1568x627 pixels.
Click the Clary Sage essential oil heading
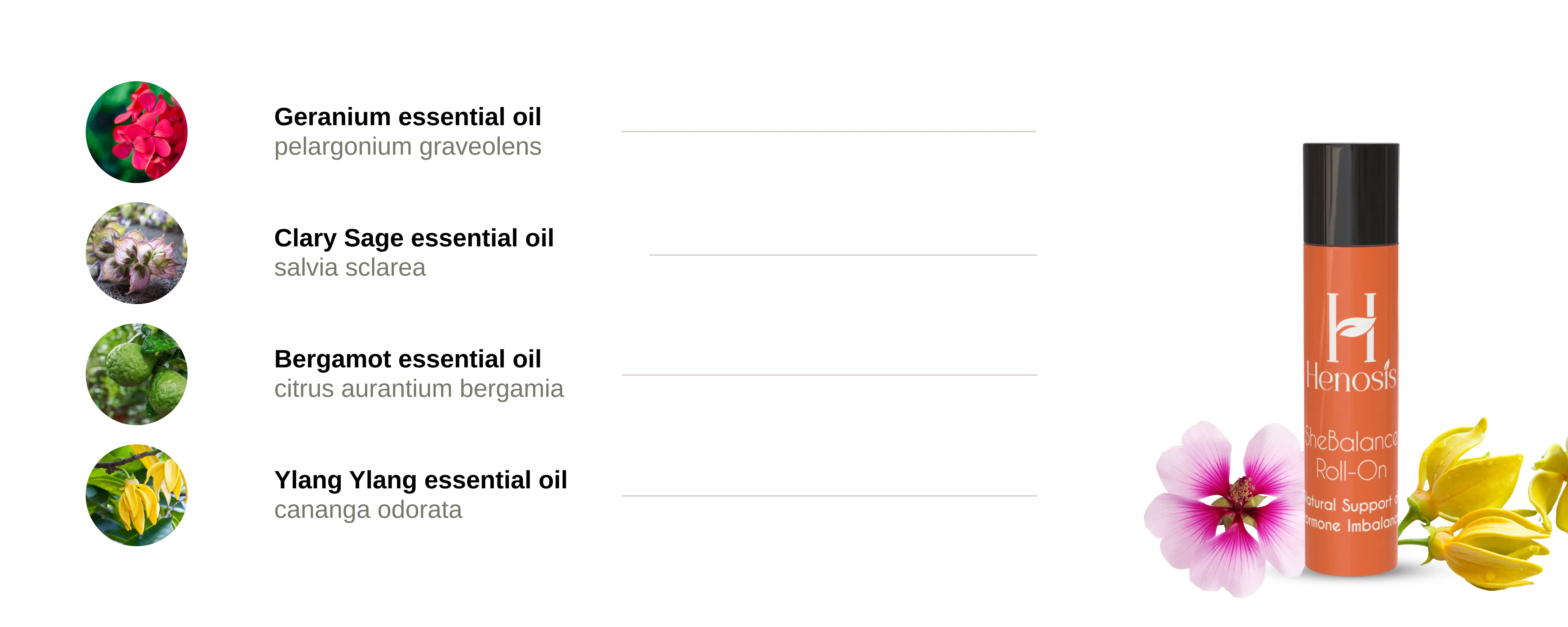tap(414, 238)
